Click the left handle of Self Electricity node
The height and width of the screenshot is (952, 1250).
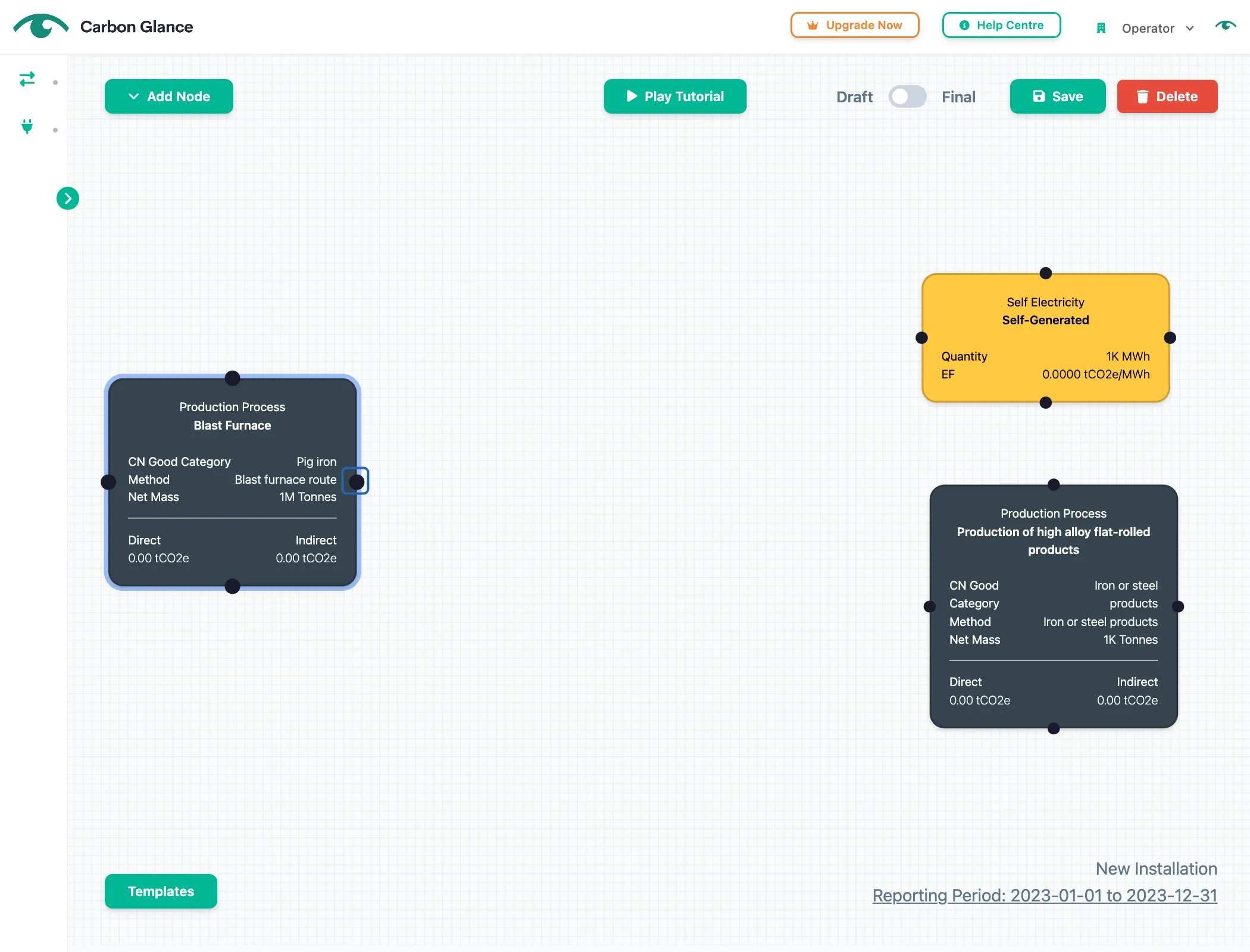coord(921,338)
